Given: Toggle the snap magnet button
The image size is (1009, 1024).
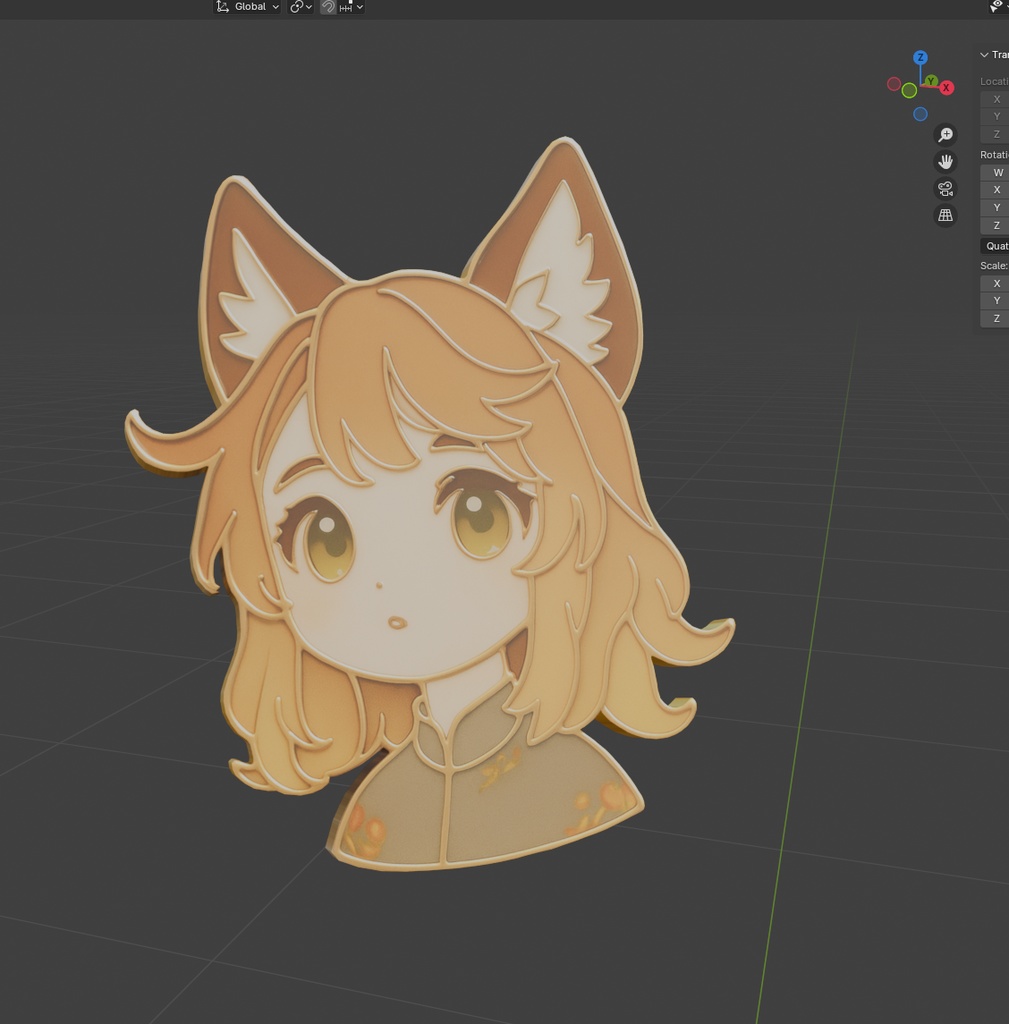Looking at the screenshot, I should pos(328,7).
